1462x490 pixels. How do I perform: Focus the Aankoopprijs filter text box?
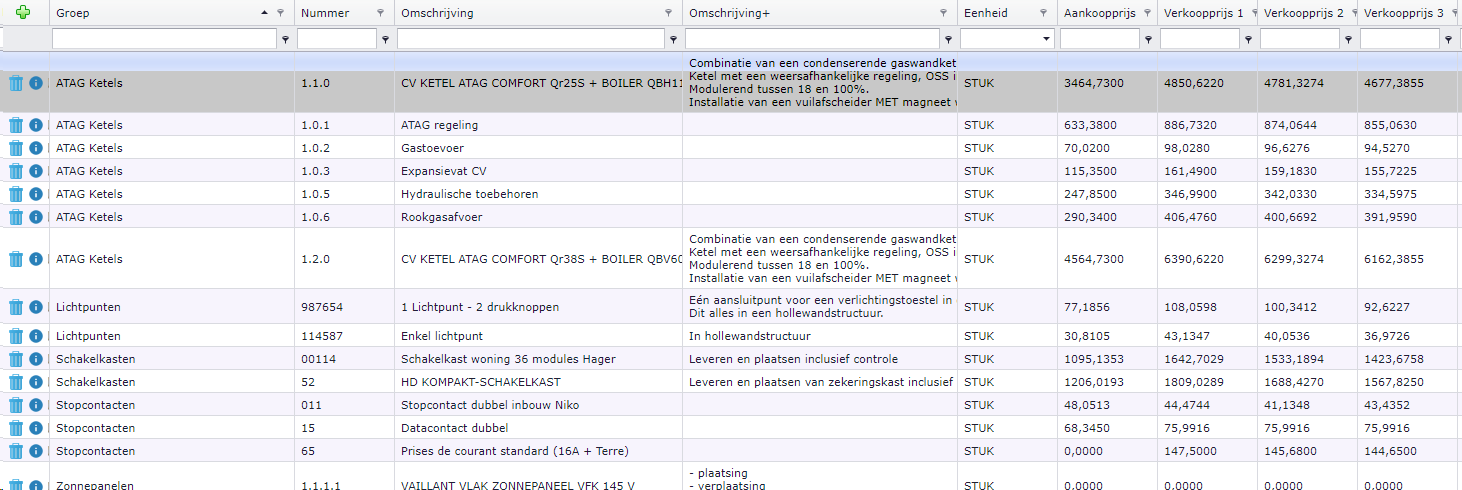coord(1100,39)
